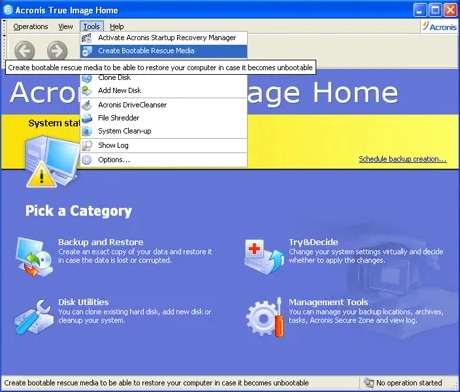
Task: Click the File Shredder icon
Action: [x=87, y=118]
